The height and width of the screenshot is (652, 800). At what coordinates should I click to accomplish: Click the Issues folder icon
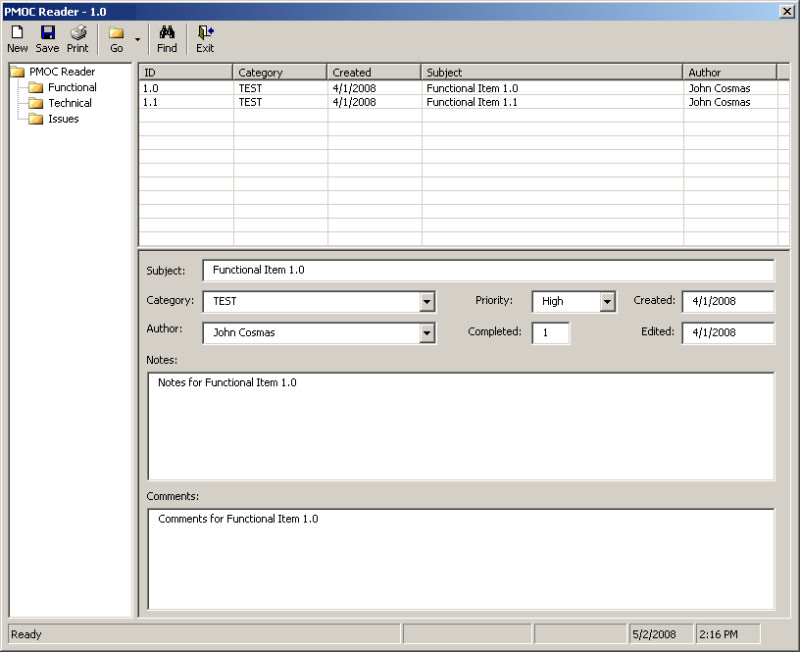(x=36, y=119)
